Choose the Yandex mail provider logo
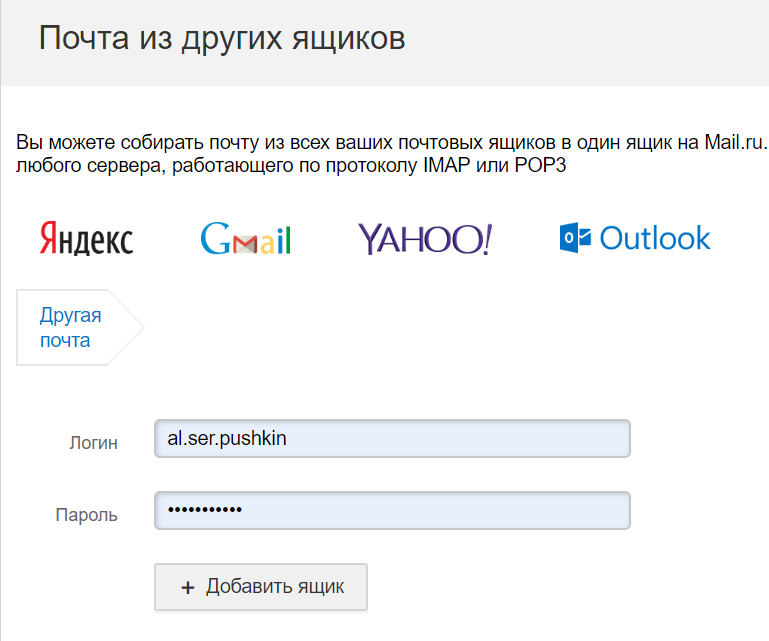Viewport: 769px width, 641px height. (86, 238)
